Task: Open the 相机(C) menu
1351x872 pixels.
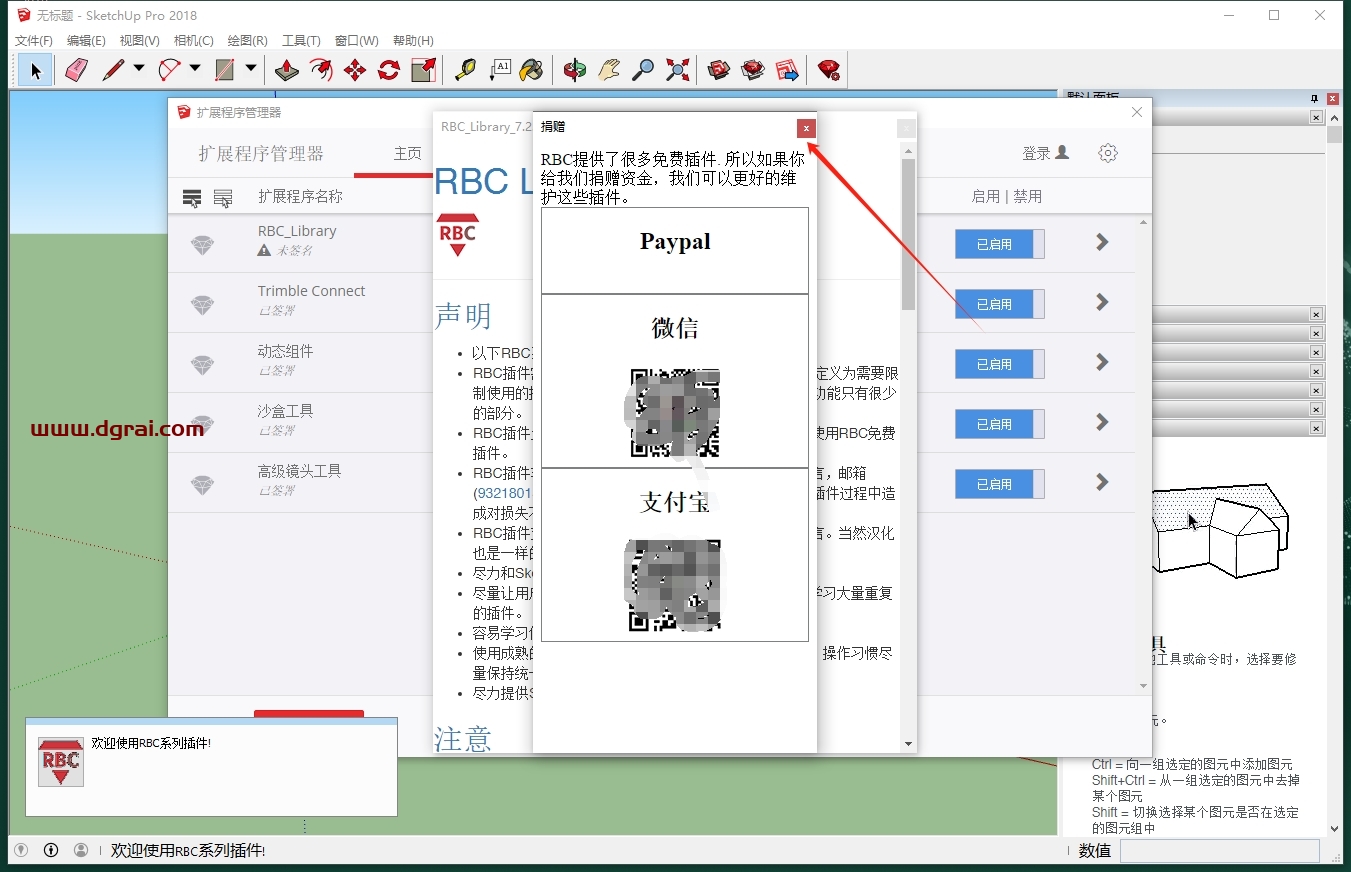Action: pyautogui.click(x=193, y=41)
